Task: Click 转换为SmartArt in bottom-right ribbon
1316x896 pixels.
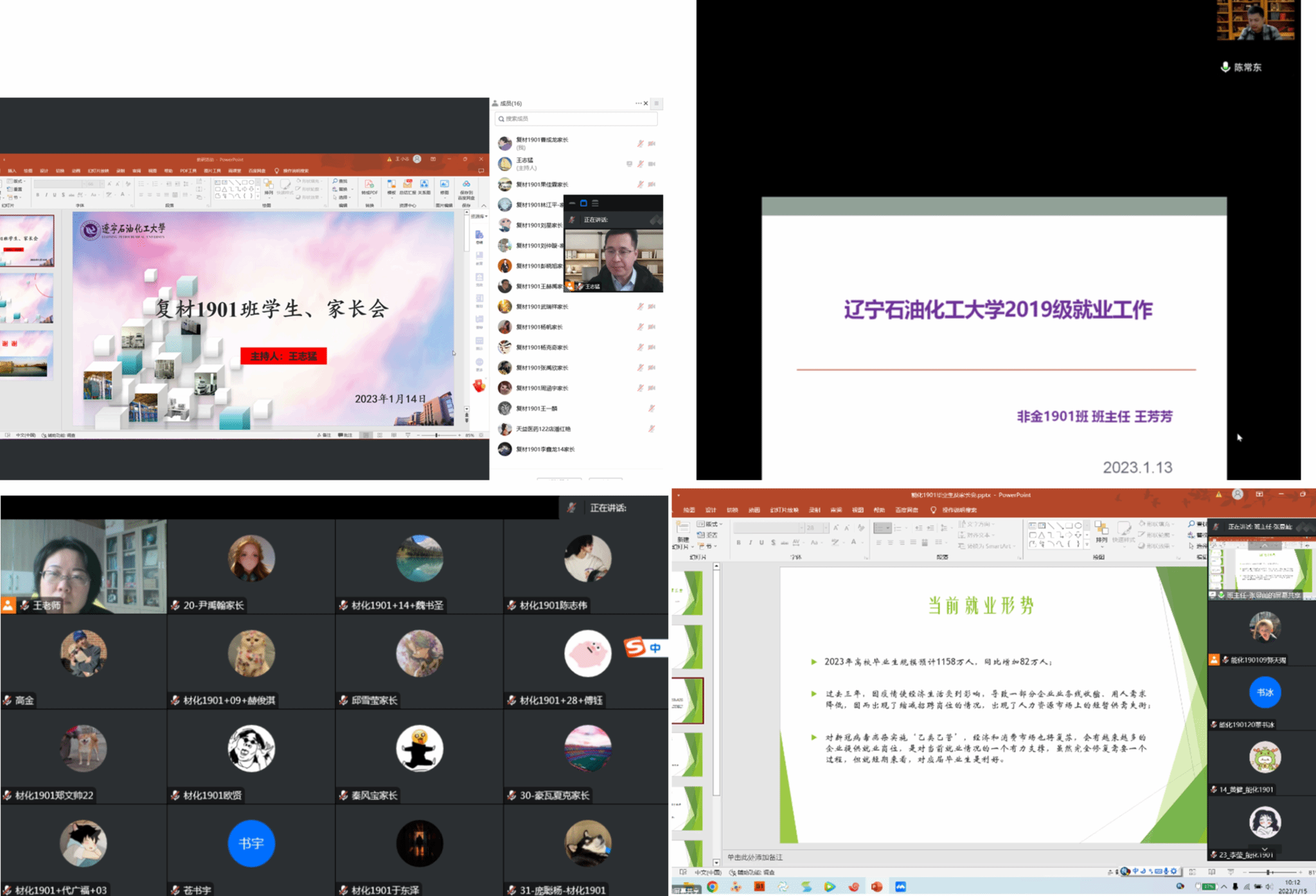Action: 987,546
